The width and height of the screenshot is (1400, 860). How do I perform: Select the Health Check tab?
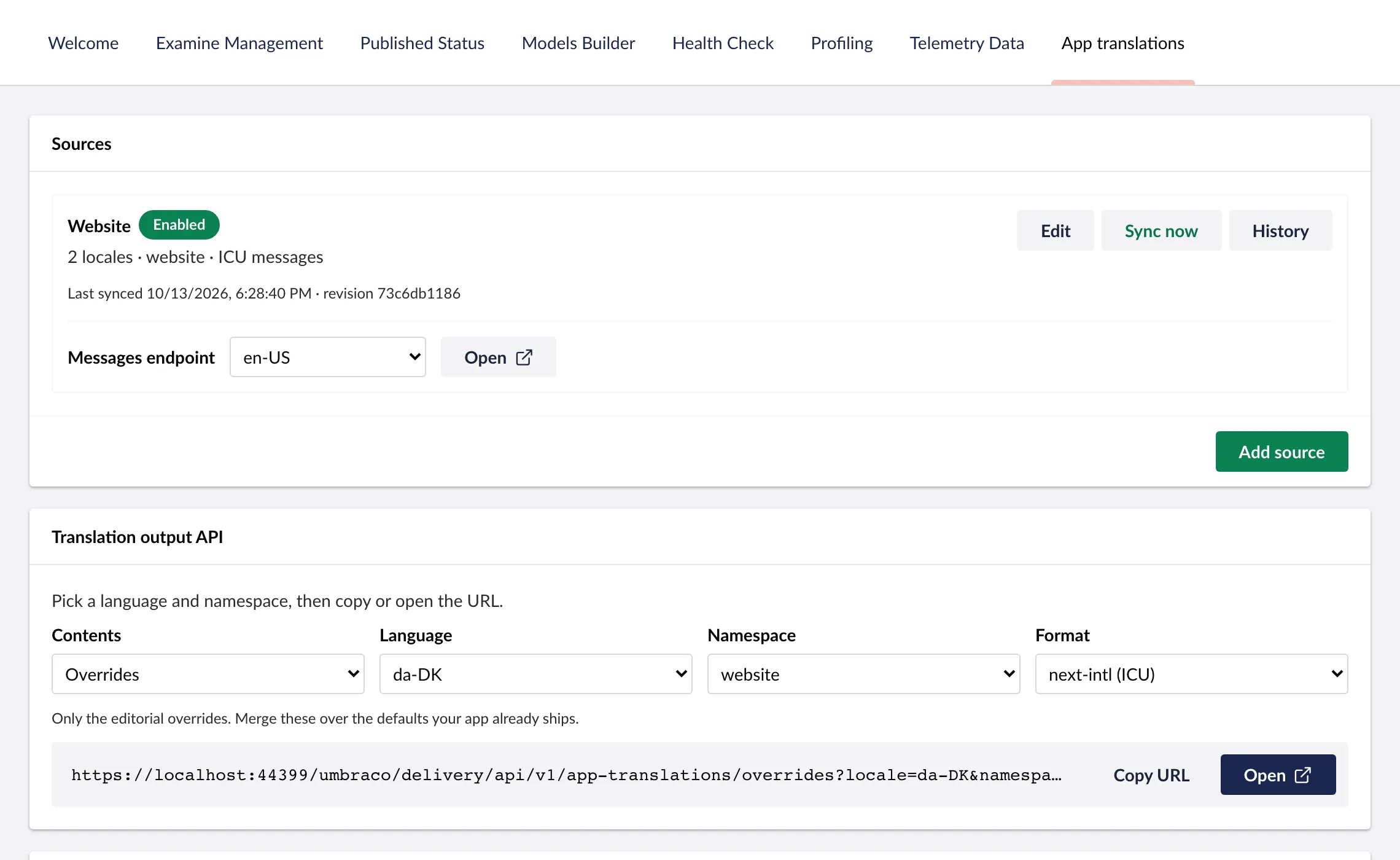(x=723, y=43)
